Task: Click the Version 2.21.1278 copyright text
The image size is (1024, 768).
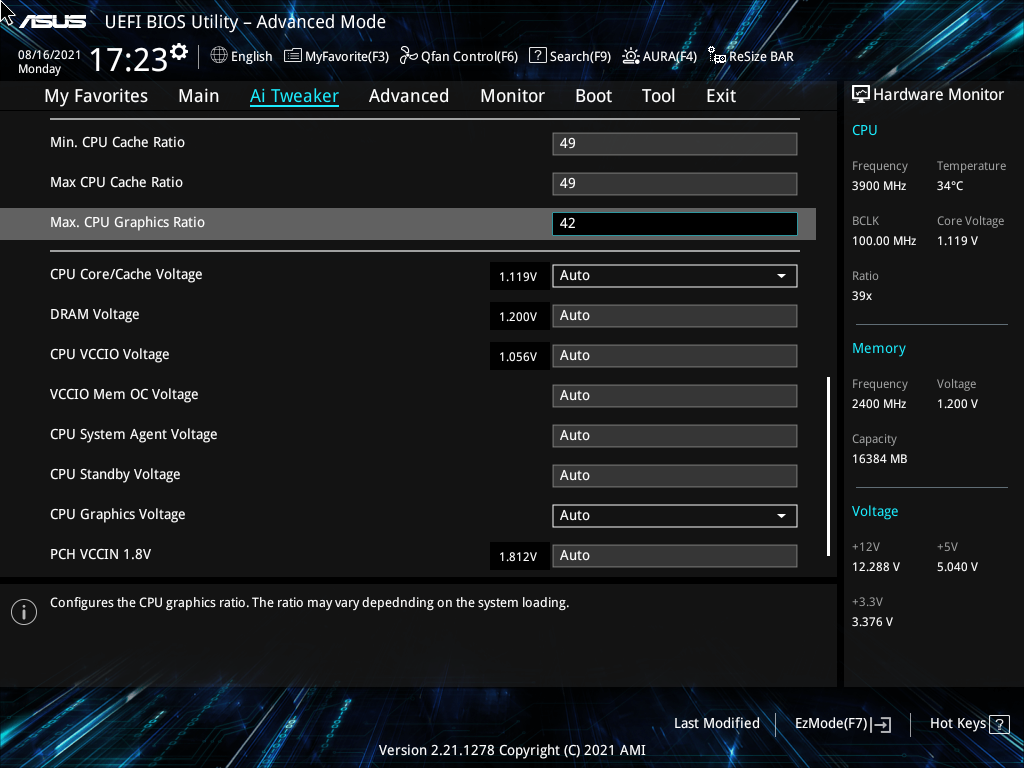Action: tap(512, 750)
